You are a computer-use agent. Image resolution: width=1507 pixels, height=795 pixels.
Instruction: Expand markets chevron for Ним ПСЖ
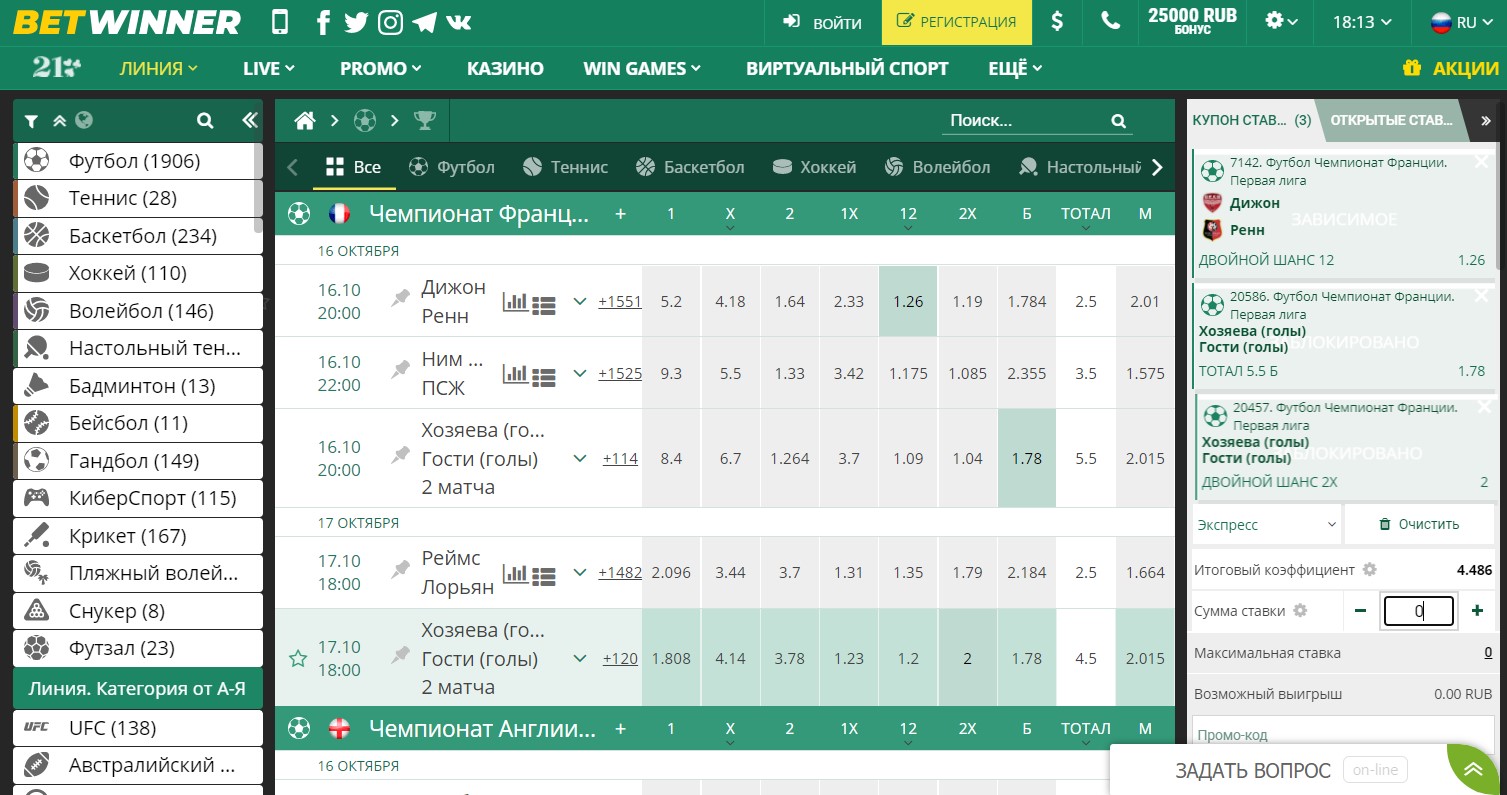pos(579,373)
